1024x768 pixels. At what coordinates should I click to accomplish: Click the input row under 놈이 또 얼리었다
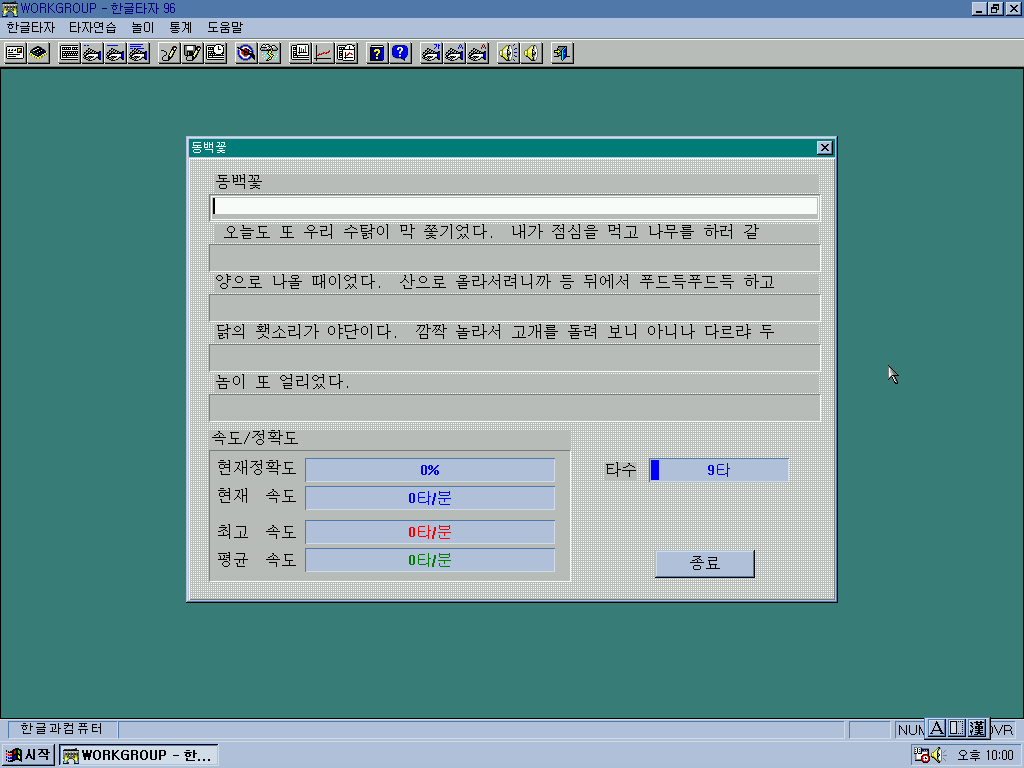click(x=515, y=408)
